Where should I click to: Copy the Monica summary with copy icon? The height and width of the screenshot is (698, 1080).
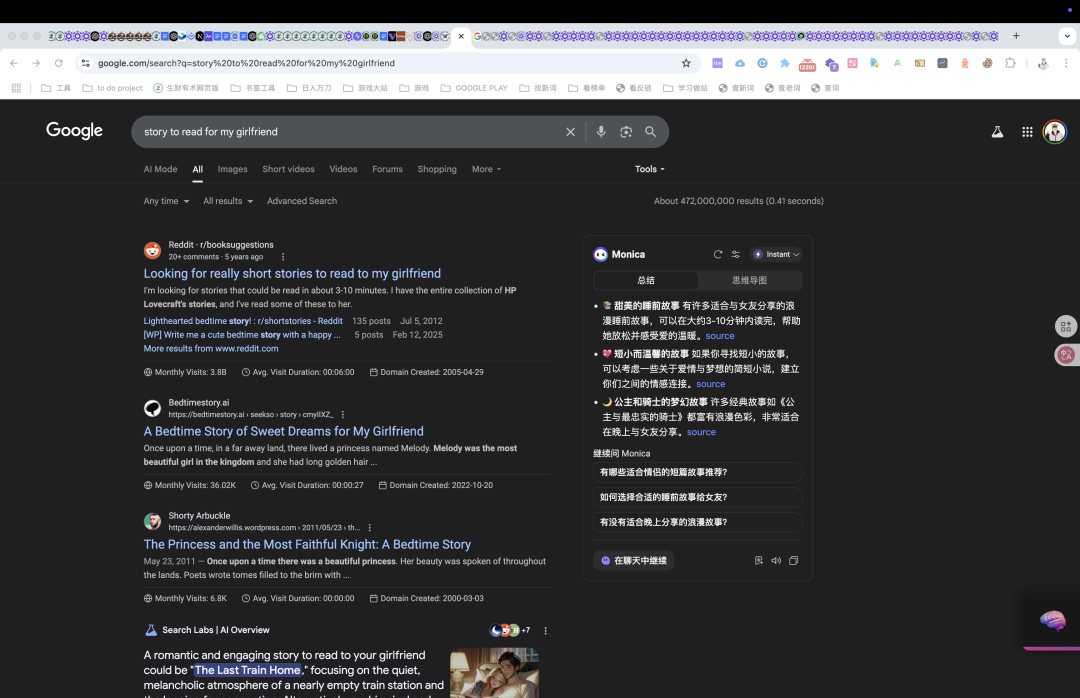click(793, 561)
